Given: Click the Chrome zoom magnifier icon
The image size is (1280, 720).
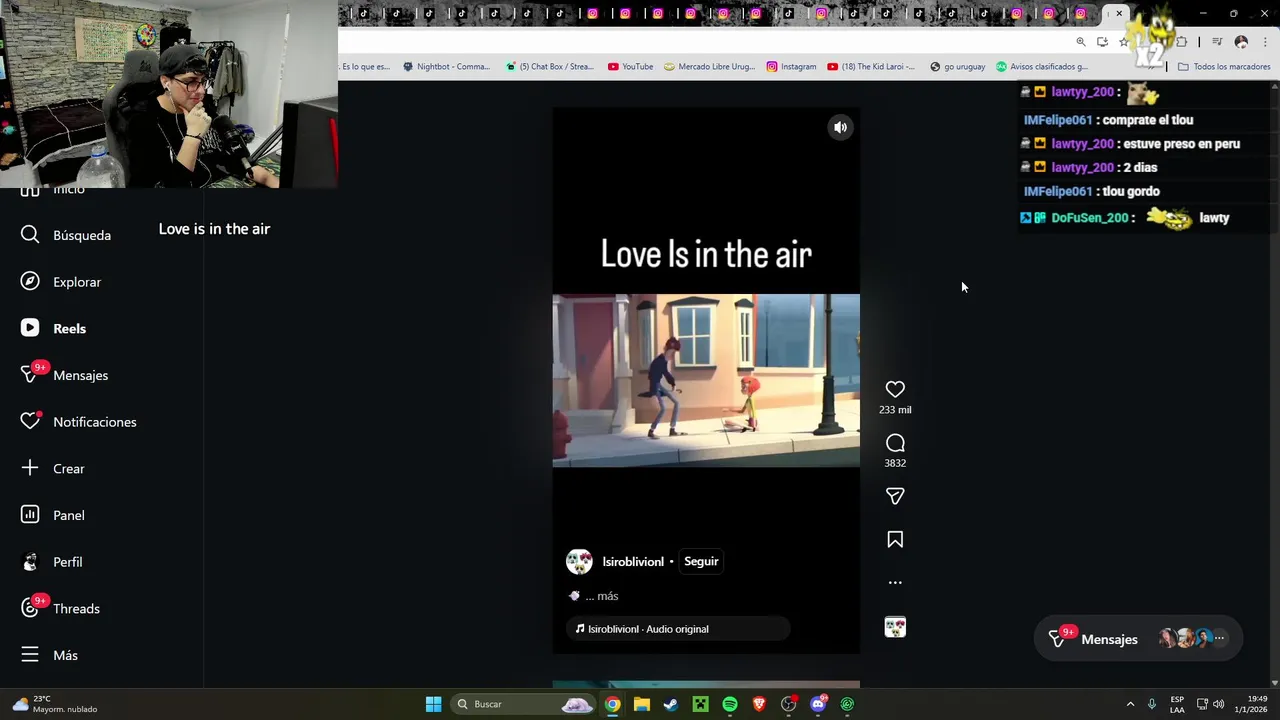Looking at the screenshot, I should pyautogui.click(x=1081, y=42).
